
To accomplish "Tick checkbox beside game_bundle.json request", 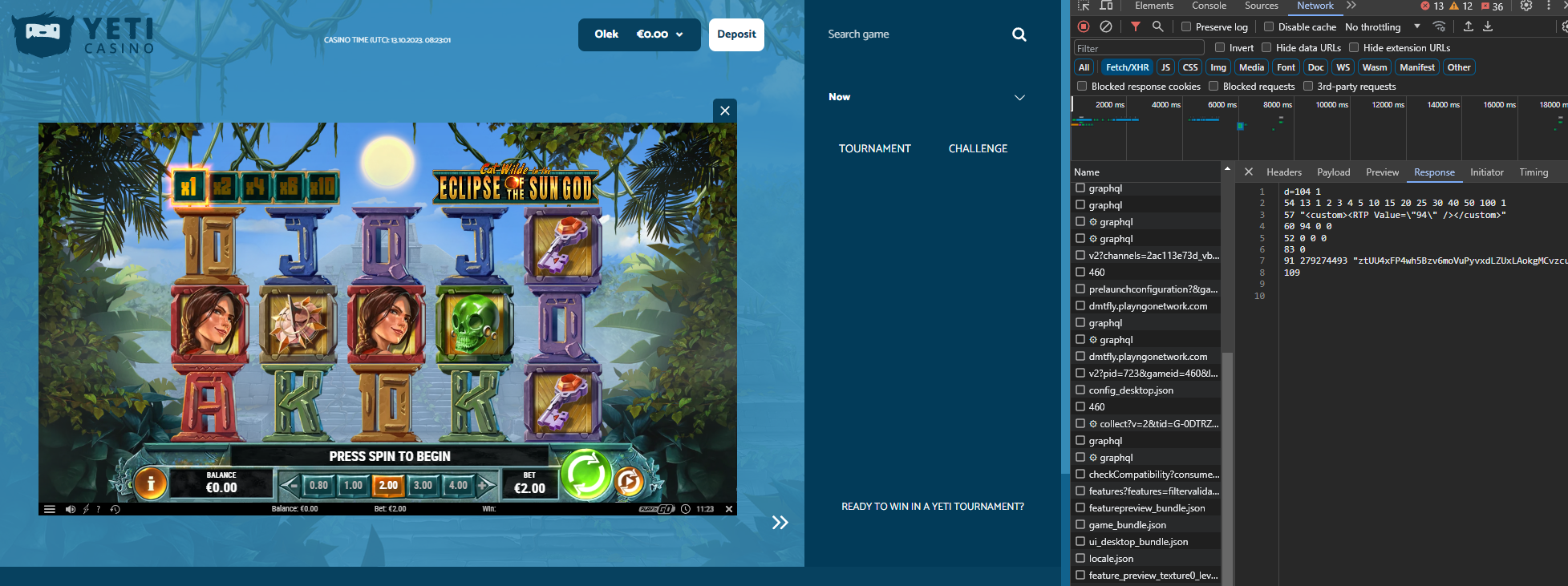I will tap(1080, 524).
